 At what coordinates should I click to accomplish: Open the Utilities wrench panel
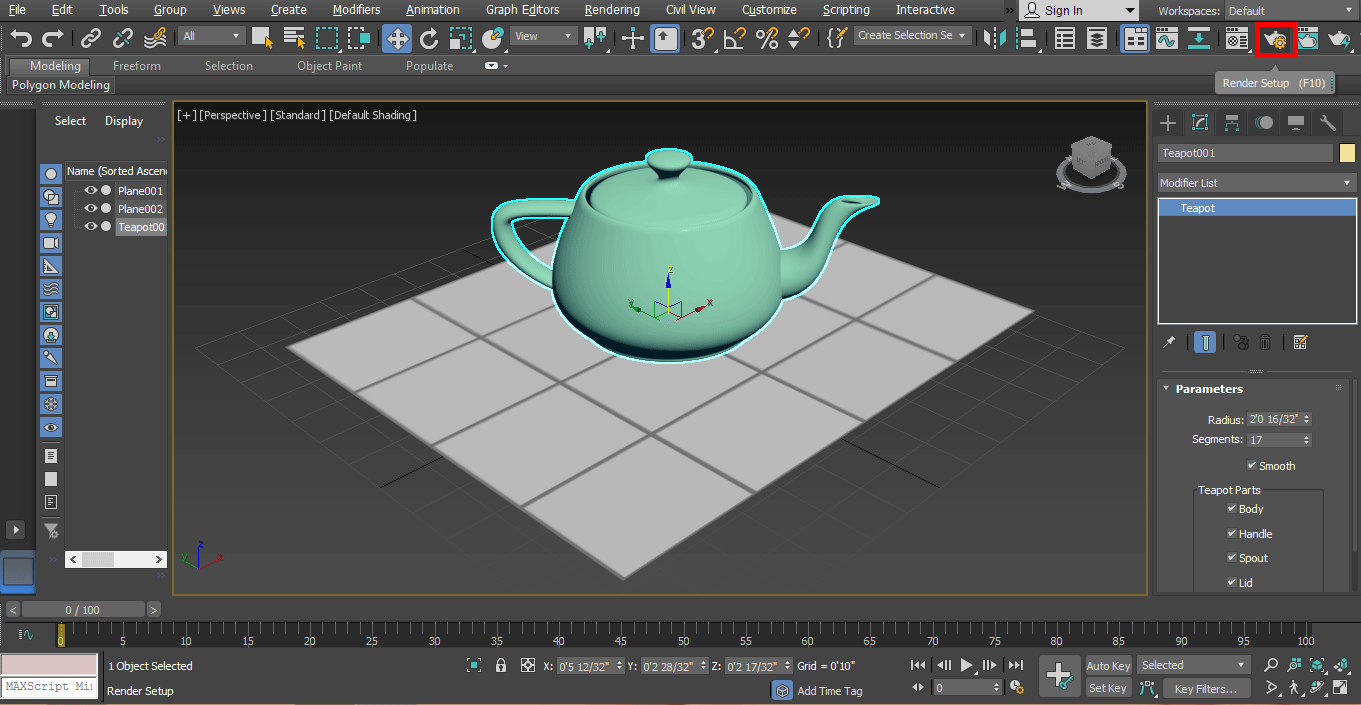pos(1328,123)
